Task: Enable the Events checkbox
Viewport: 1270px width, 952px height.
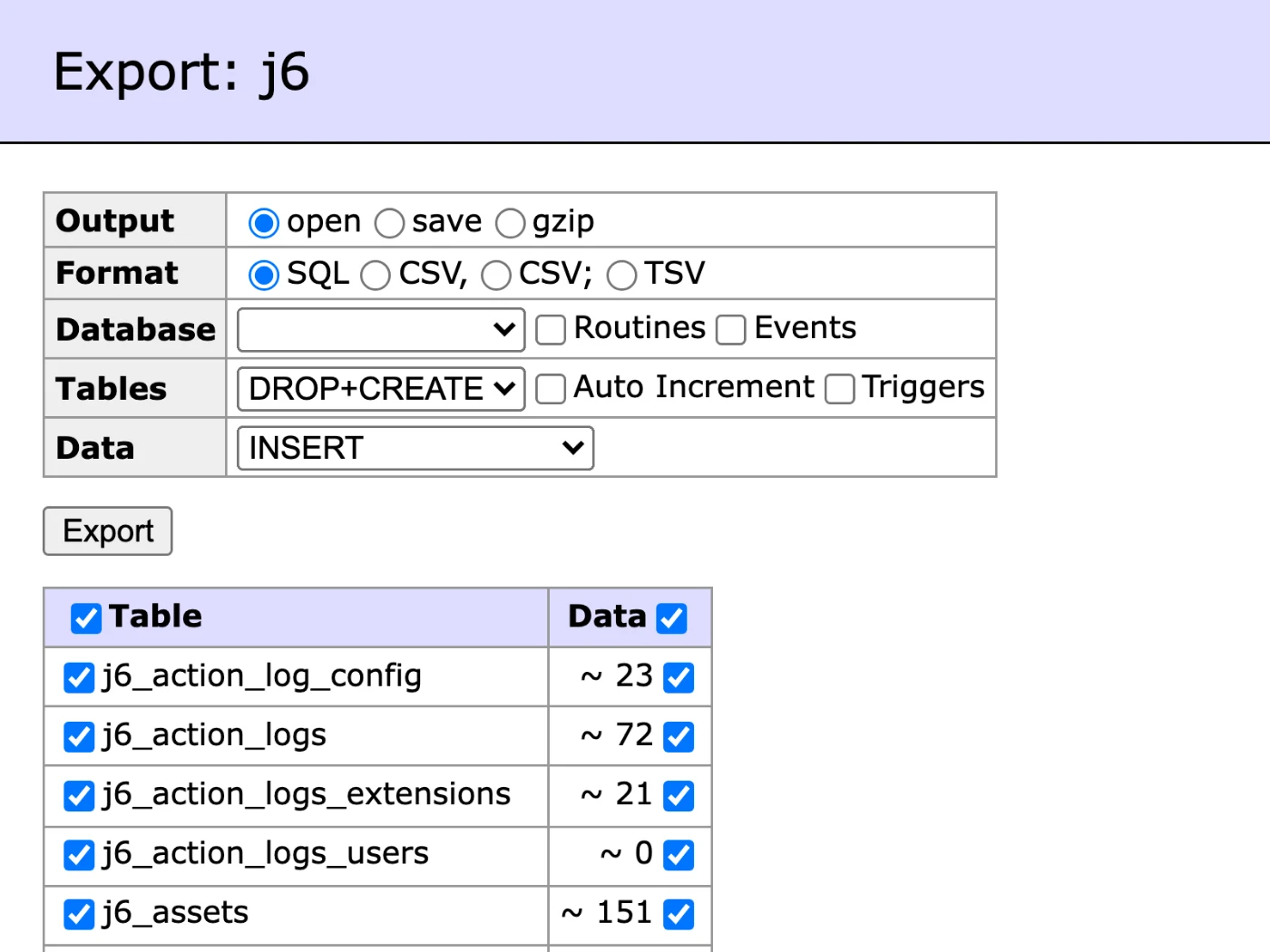Action: [731, 330]
